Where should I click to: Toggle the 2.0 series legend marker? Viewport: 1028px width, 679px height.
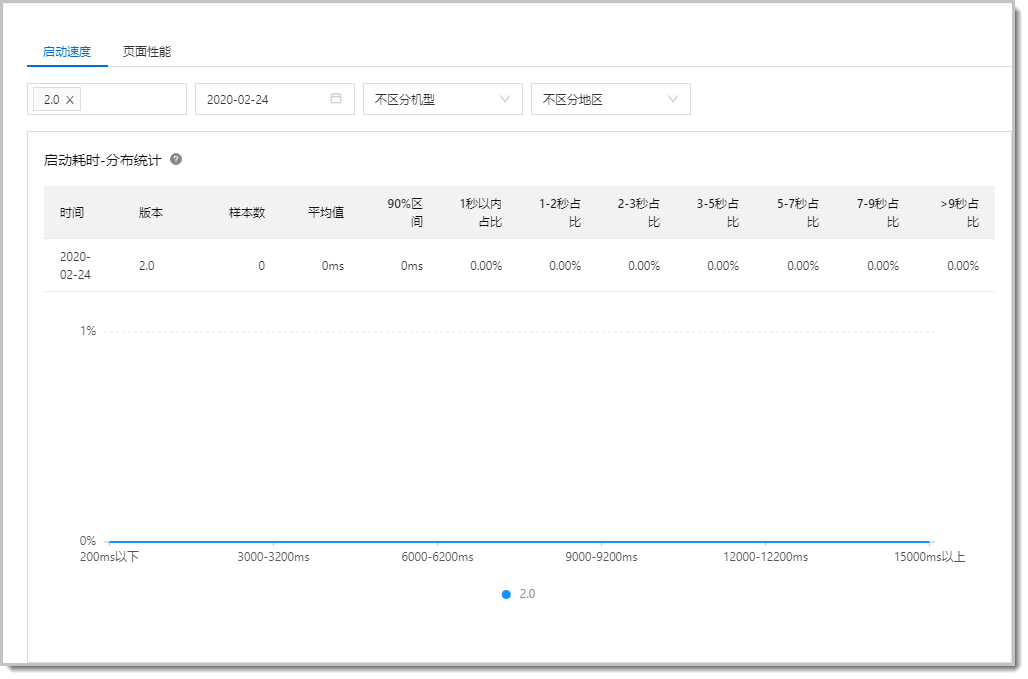pos(506,594)
